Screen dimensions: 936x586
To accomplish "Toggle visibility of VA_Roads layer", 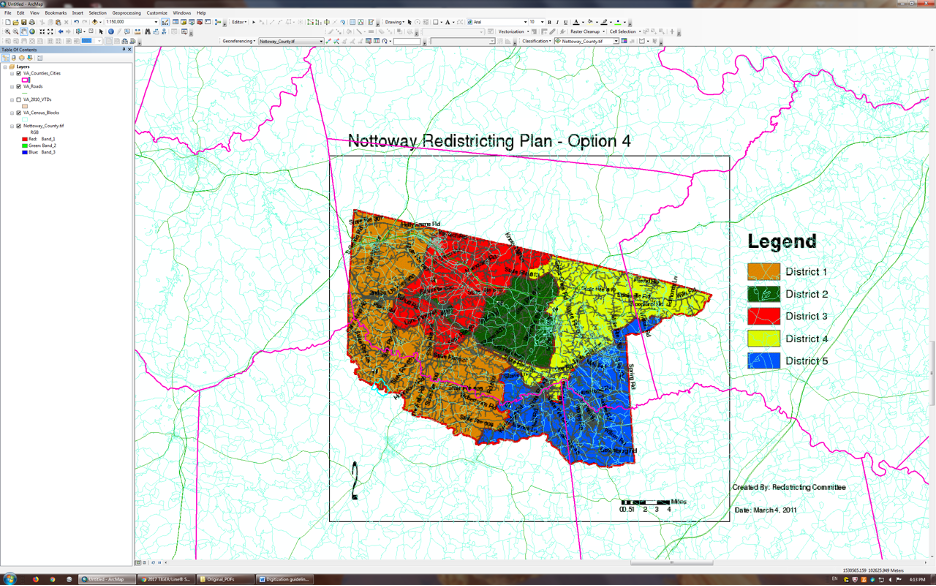I will (18, 87).
